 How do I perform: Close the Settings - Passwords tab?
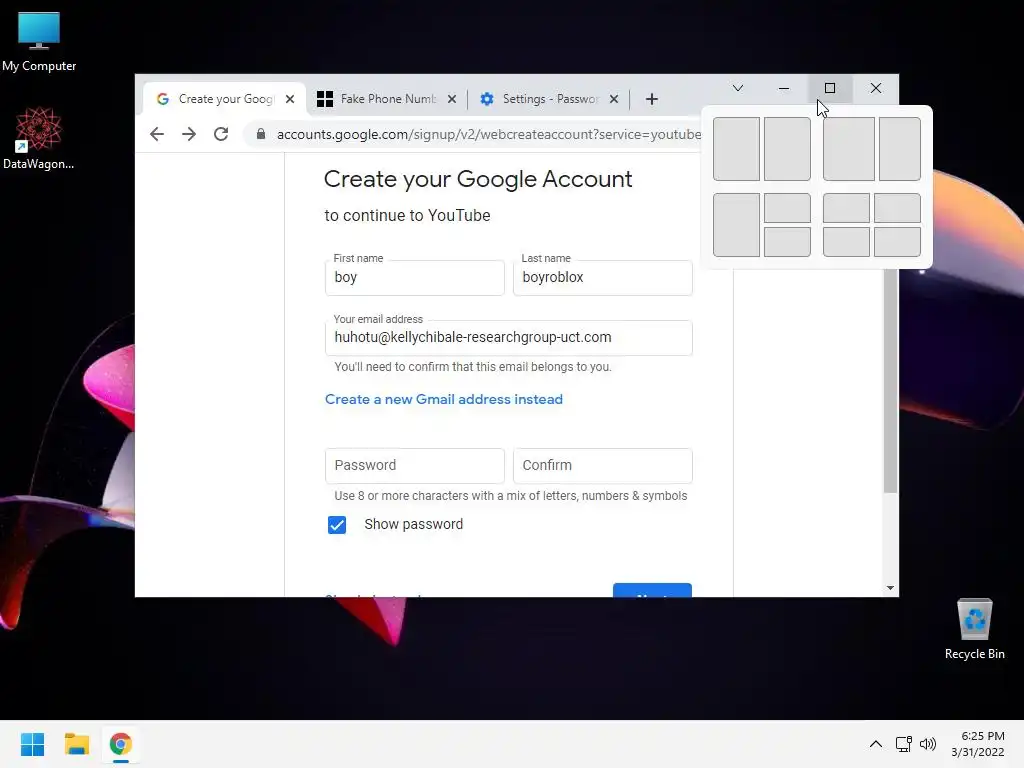click(613, 99)
